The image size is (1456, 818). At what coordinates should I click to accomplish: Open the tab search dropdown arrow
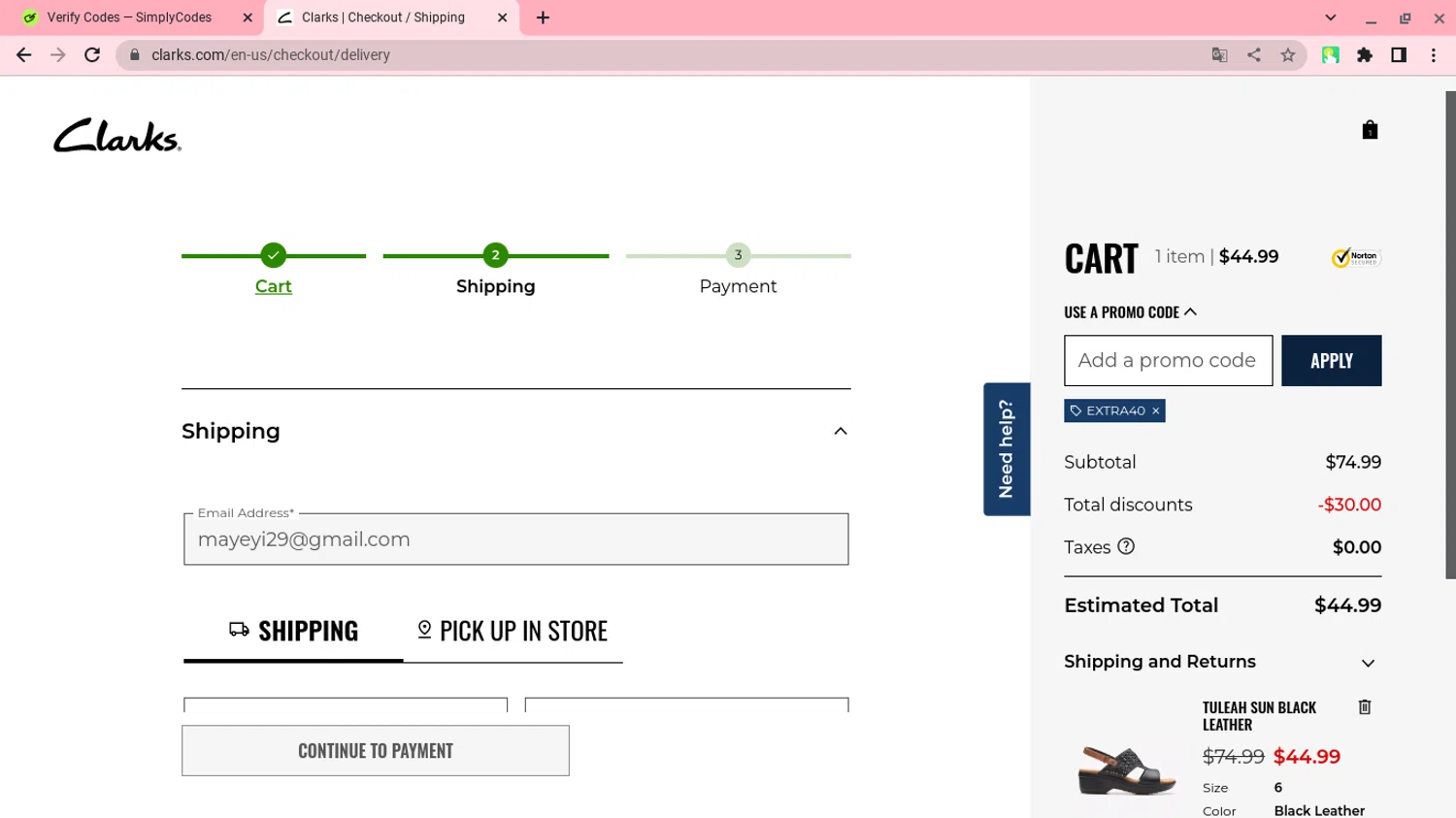1331,17
